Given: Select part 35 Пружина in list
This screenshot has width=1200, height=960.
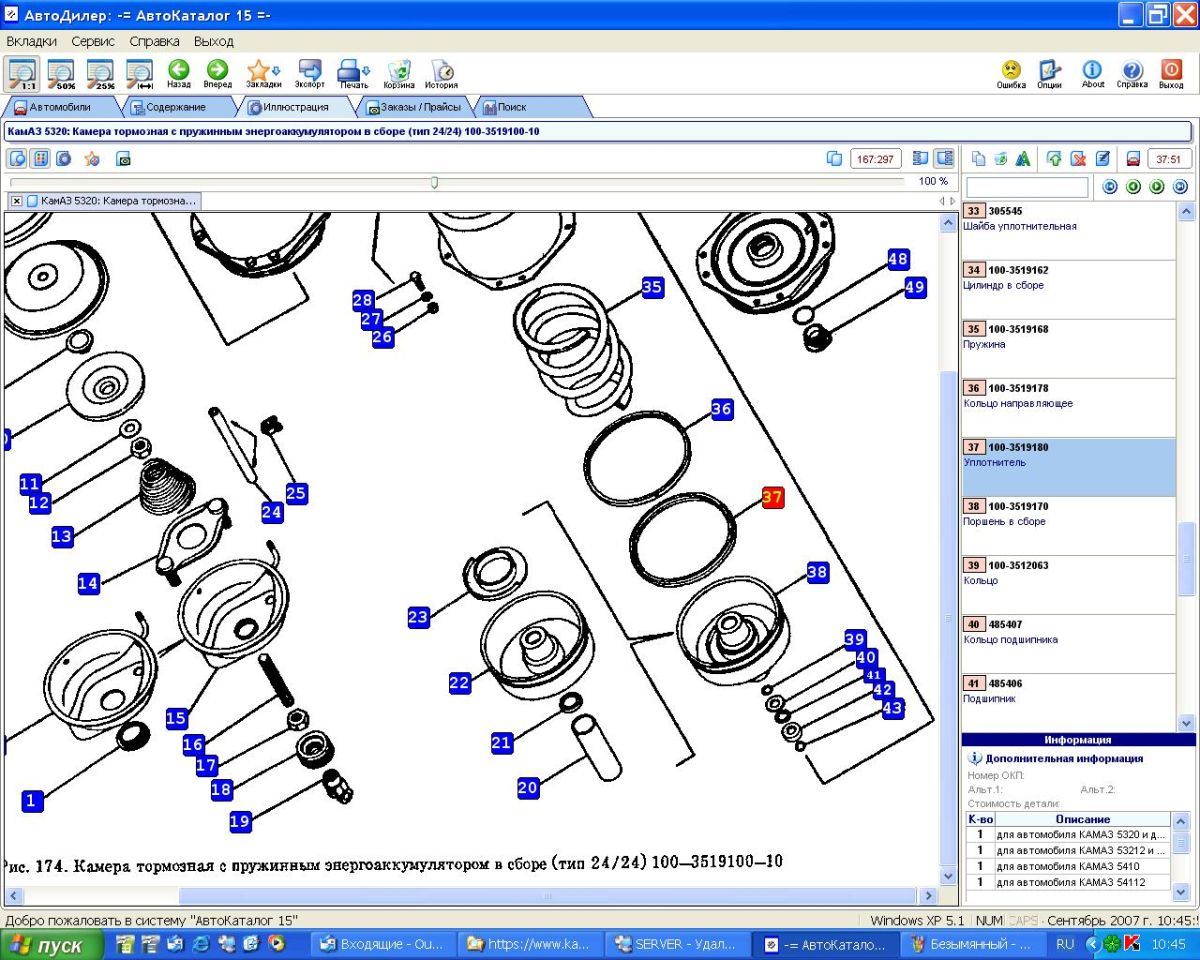Looking at the screenshot, I should tap(1069, 349).
